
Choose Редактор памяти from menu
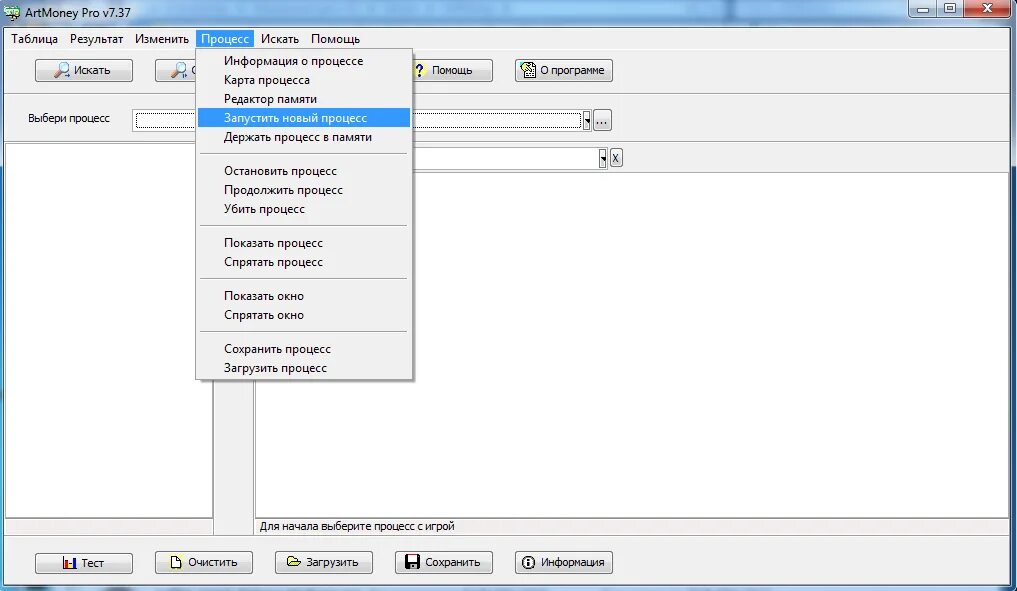click(304, 99)
